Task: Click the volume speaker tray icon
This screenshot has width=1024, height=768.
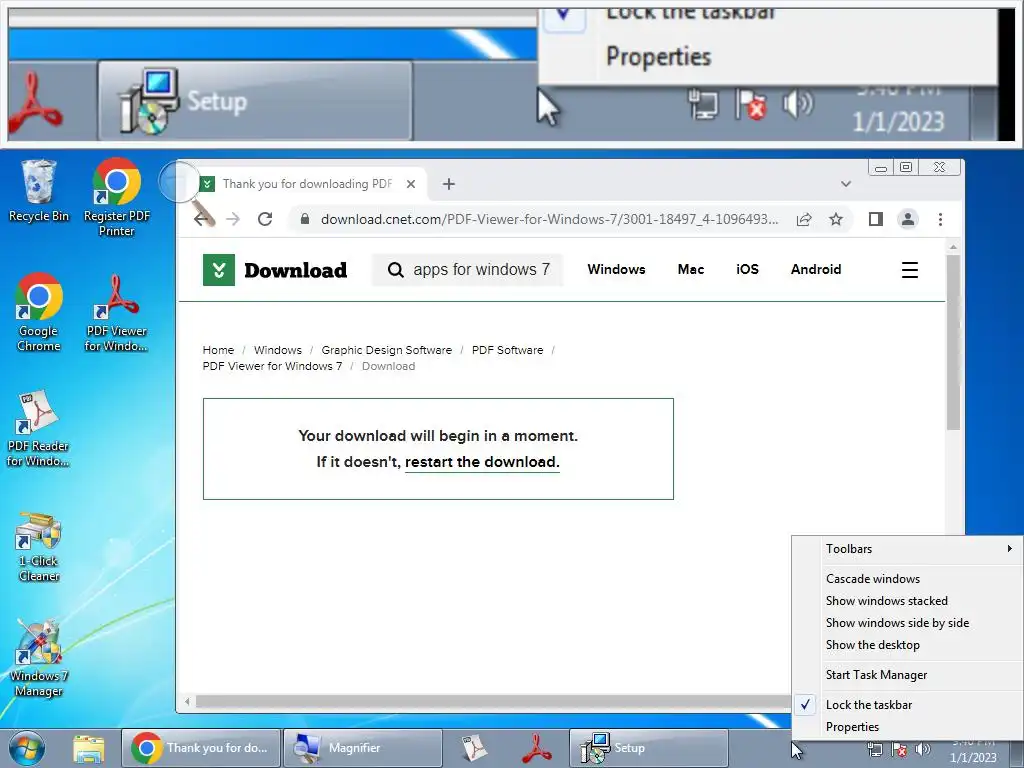Action: (923, 750)
